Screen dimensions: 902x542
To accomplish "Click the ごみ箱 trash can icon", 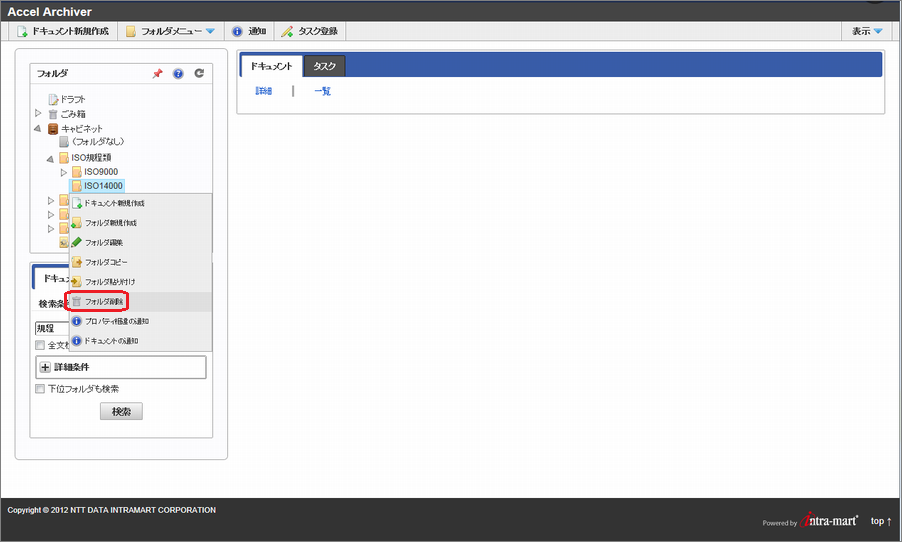I will (x=53, y=114).
